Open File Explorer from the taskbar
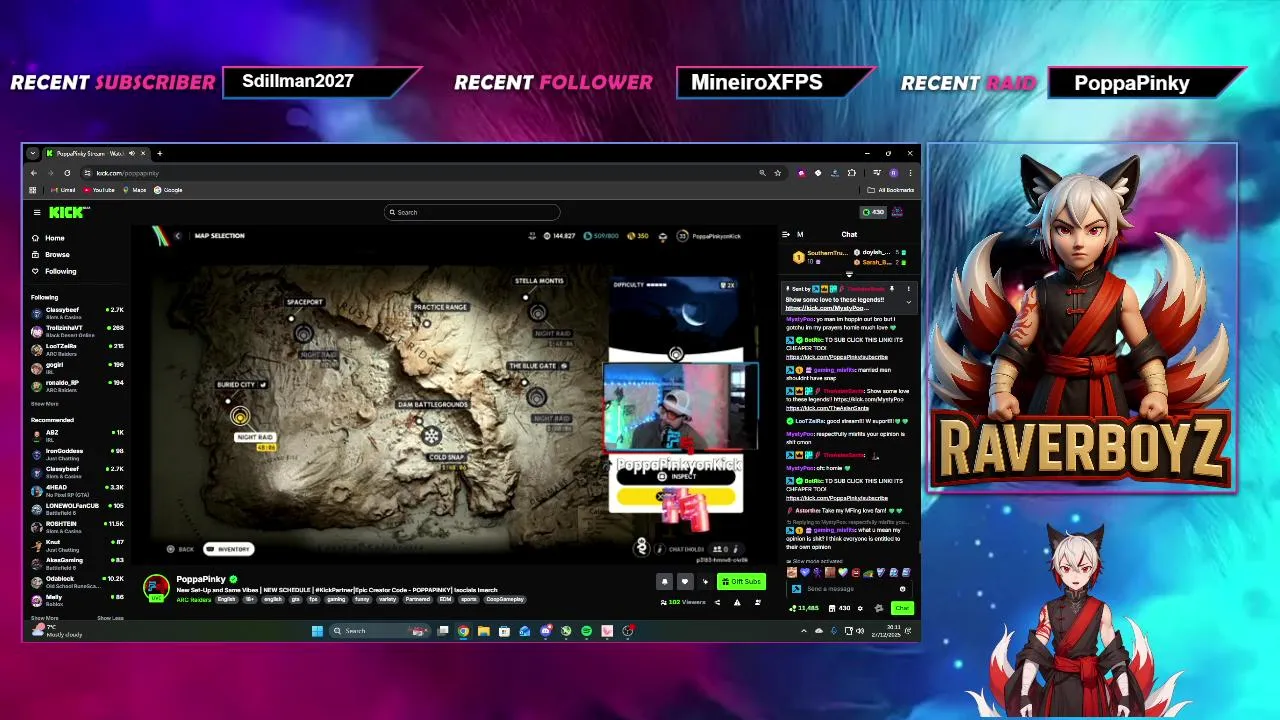The height and width of the screenshot is (720, 1280). (484, 631)
